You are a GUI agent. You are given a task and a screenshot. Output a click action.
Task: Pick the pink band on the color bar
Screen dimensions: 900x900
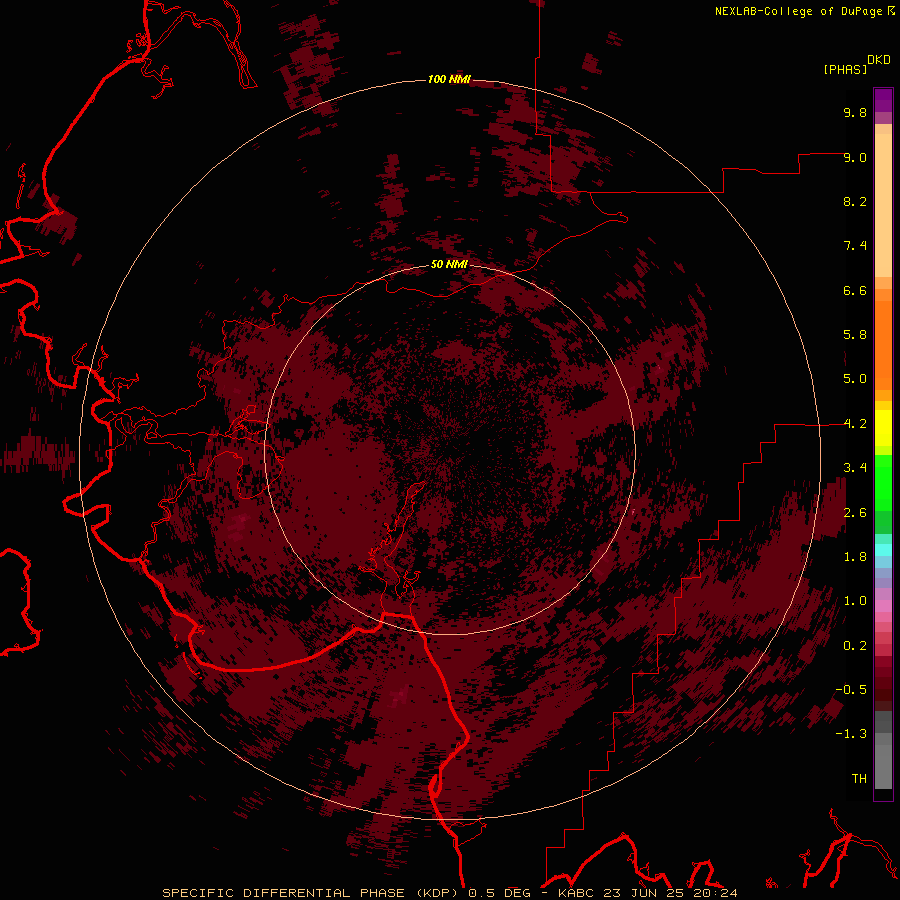click(x=883, y=607)
